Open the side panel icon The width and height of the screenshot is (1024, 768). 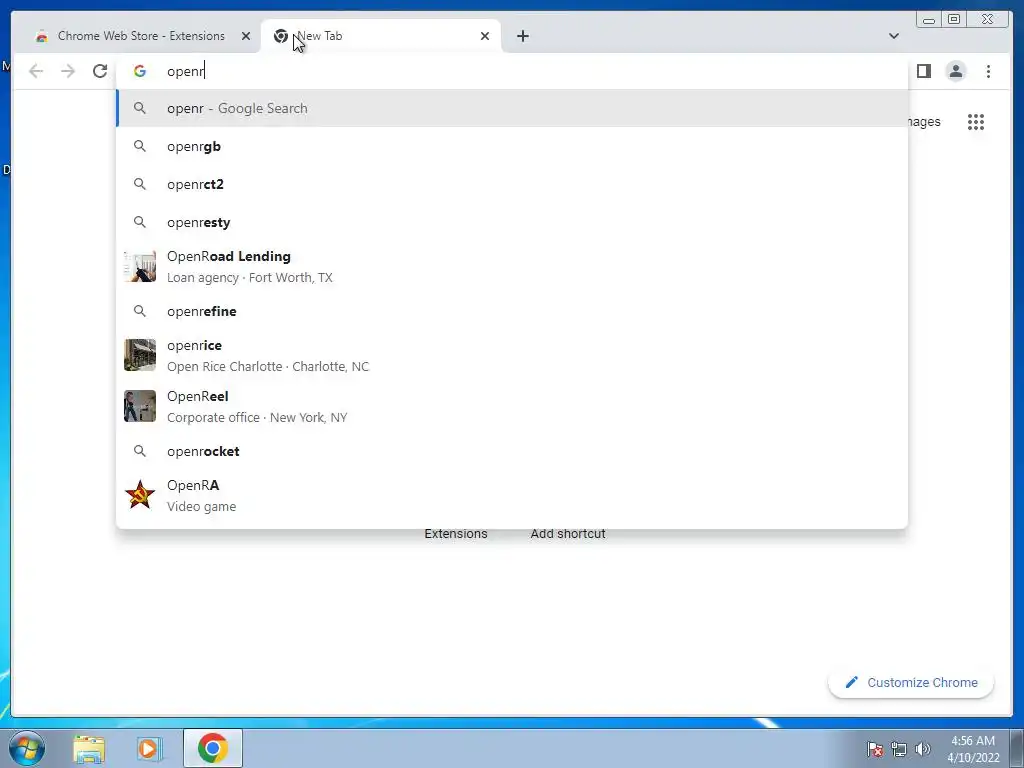923,71
